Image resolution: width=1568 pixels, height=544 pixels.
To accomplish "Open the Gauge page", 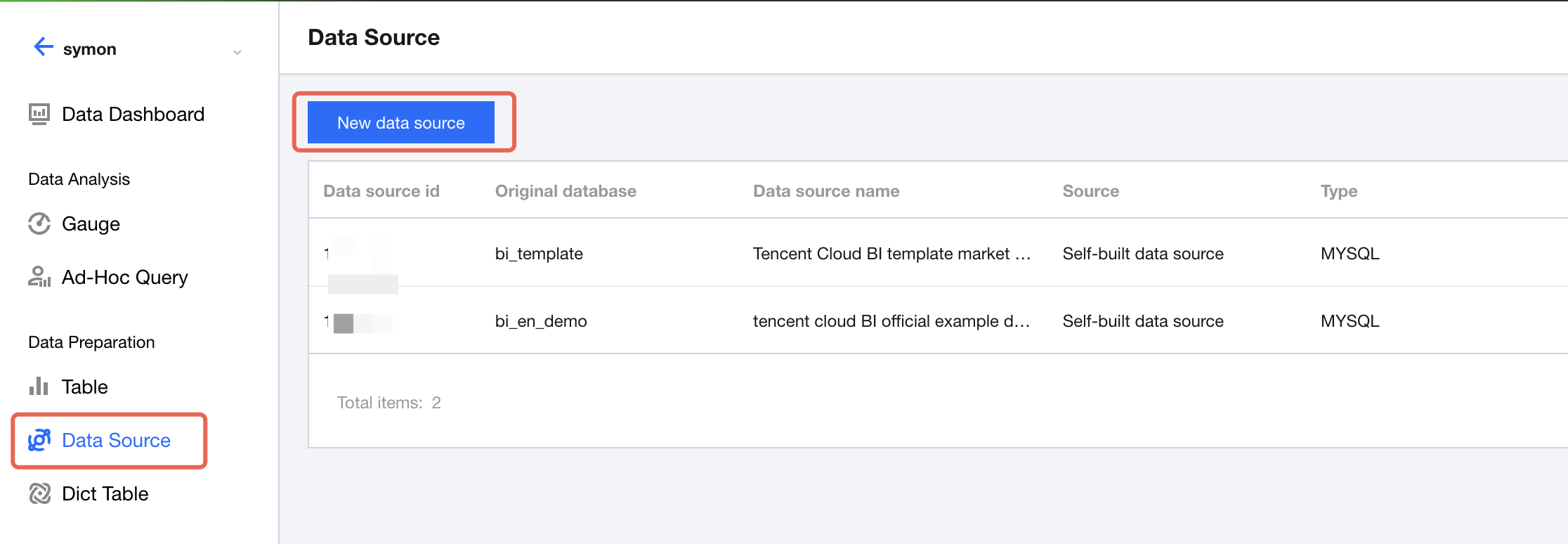I will [91, 224].
